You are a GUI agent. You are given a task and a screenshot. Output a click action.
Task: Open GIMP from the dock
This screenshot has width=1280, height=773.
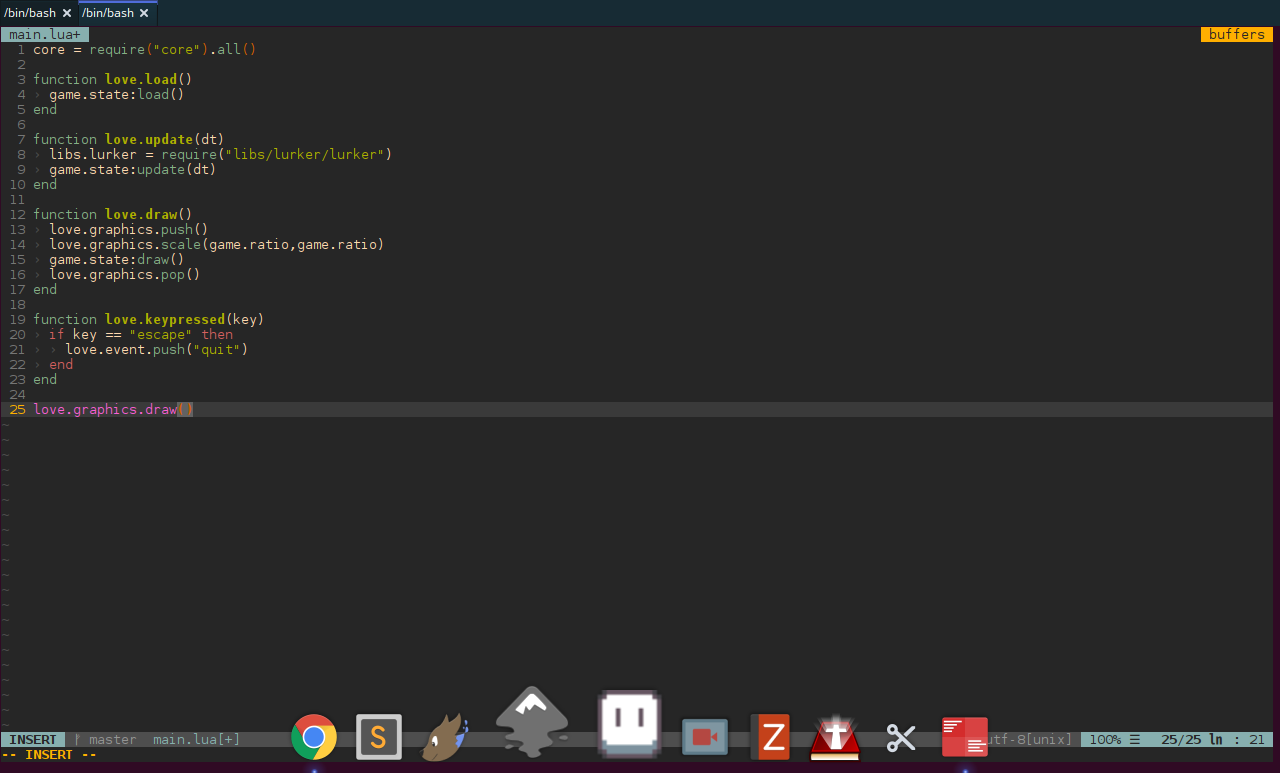click(445, 738)
